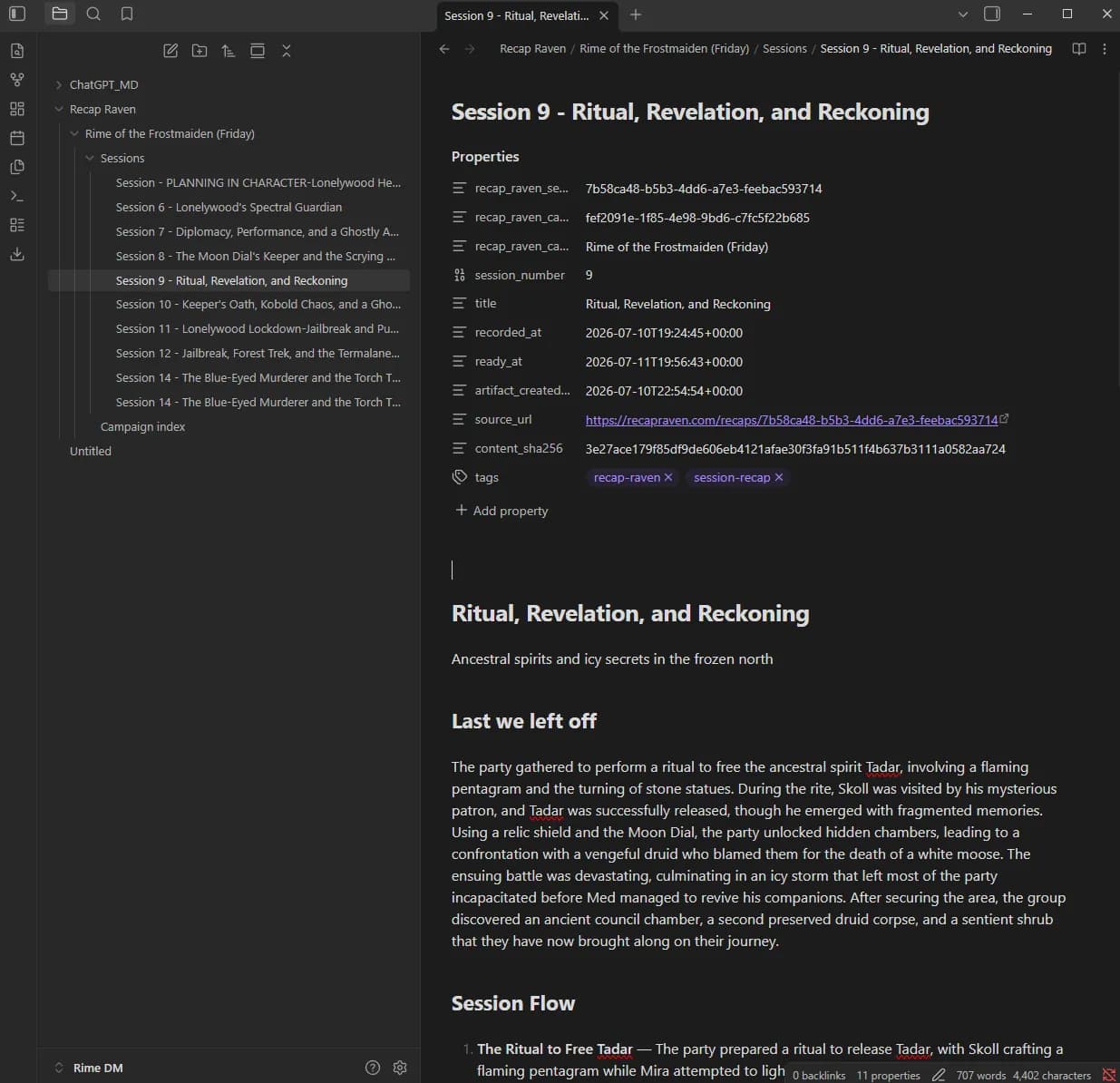This screenshot has width=1120, height=1083.
Task: Open the search tab icon in sidebar
Action: click(x=93, y=14)
